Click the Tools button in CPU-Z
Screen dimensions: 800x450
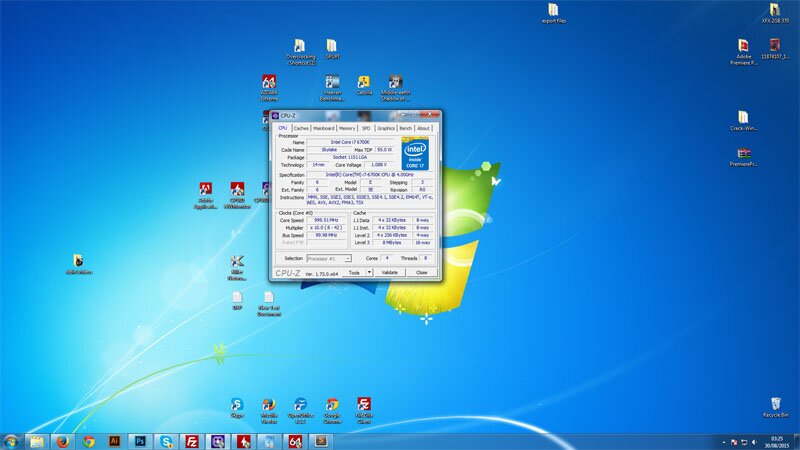(354, 272)
